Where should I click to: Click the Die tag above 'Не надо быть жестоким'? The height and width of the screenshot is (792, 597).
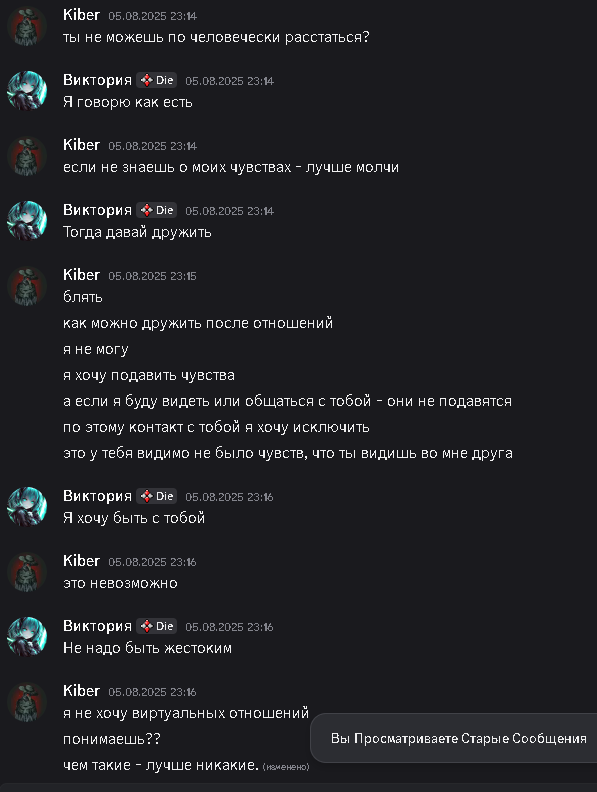(x=157, y=626)
